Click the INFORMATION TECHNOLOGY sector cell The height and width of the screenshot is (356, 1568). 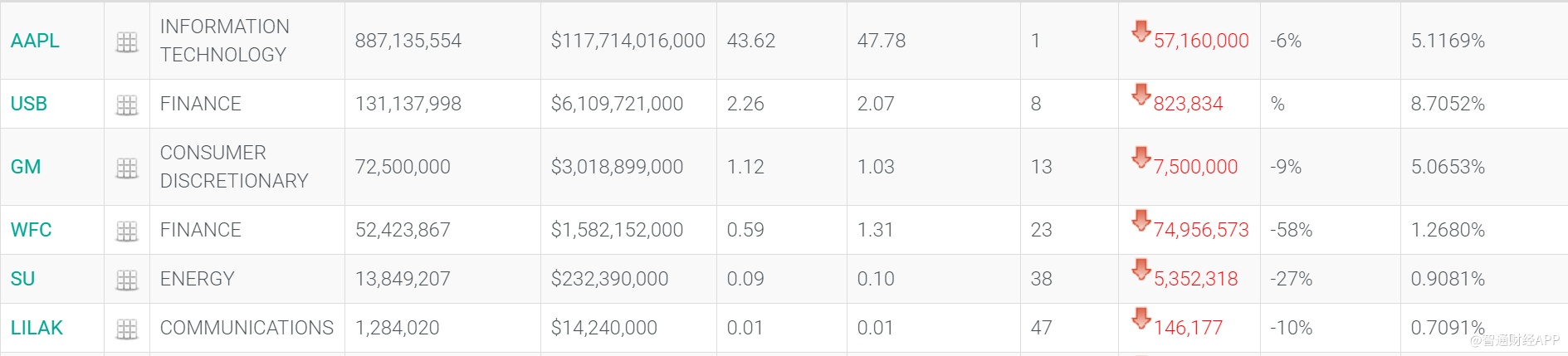(x=224, y=41)
